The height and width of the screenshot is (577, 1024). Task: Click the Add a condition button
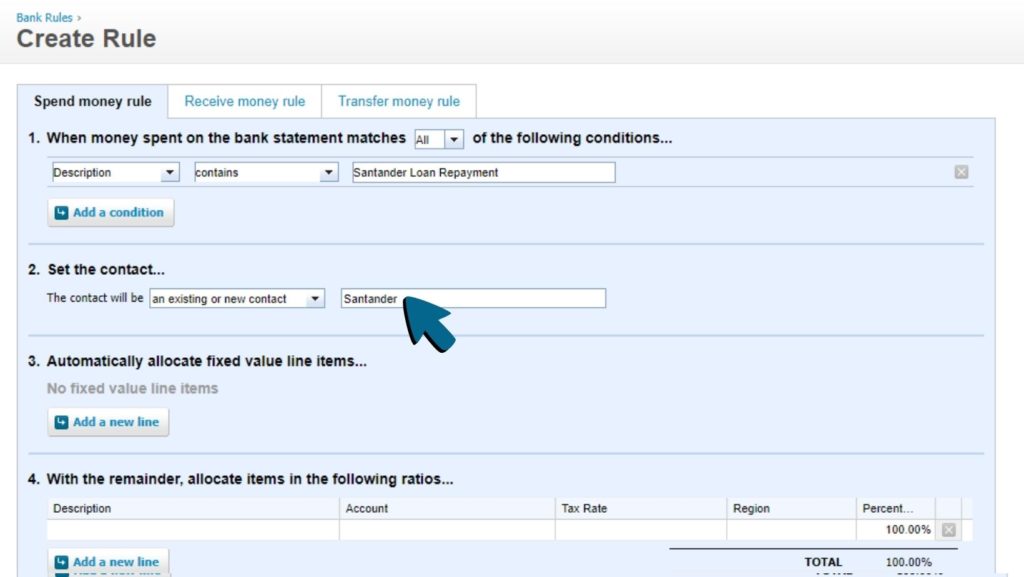pos(110,212)
